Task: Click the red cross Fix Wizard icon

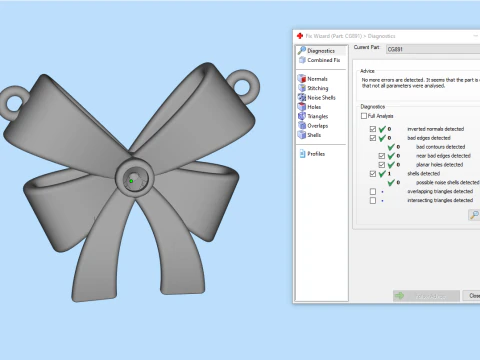Action: [x=300, y=36]
